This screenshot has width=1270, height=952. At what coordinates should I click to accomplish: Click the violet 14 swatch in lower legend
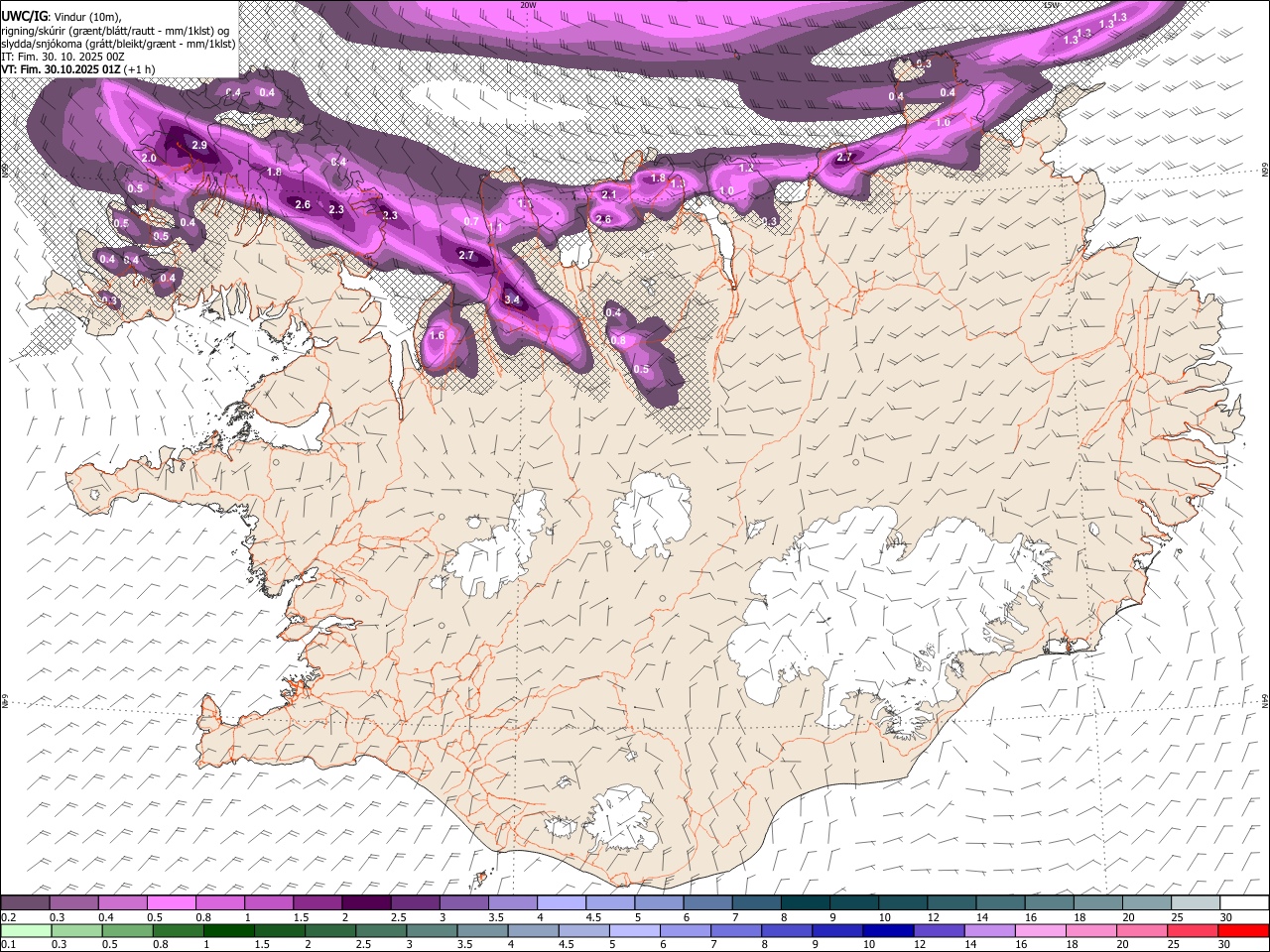(x=991, y=931)
